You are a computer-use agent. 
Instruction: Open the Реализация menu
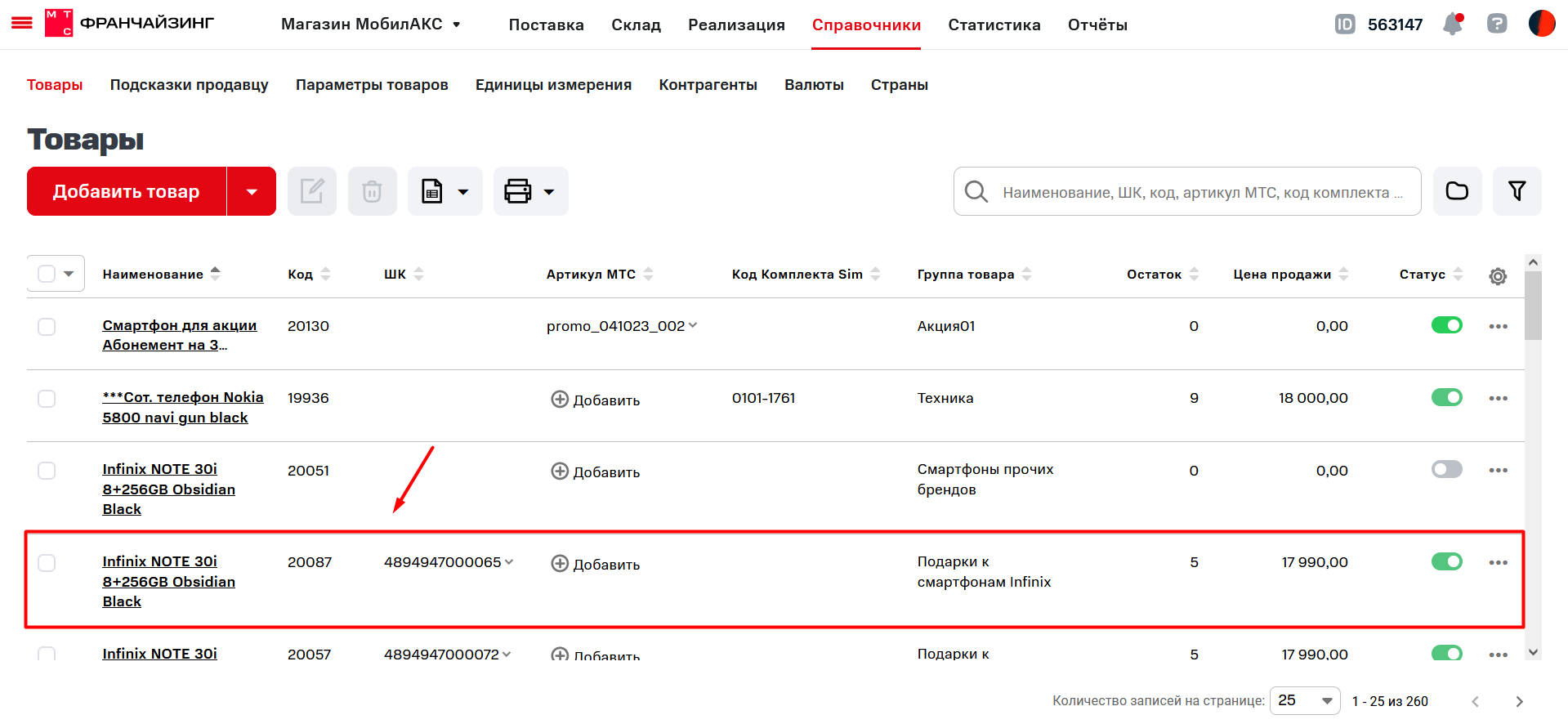tap(736, 25)
